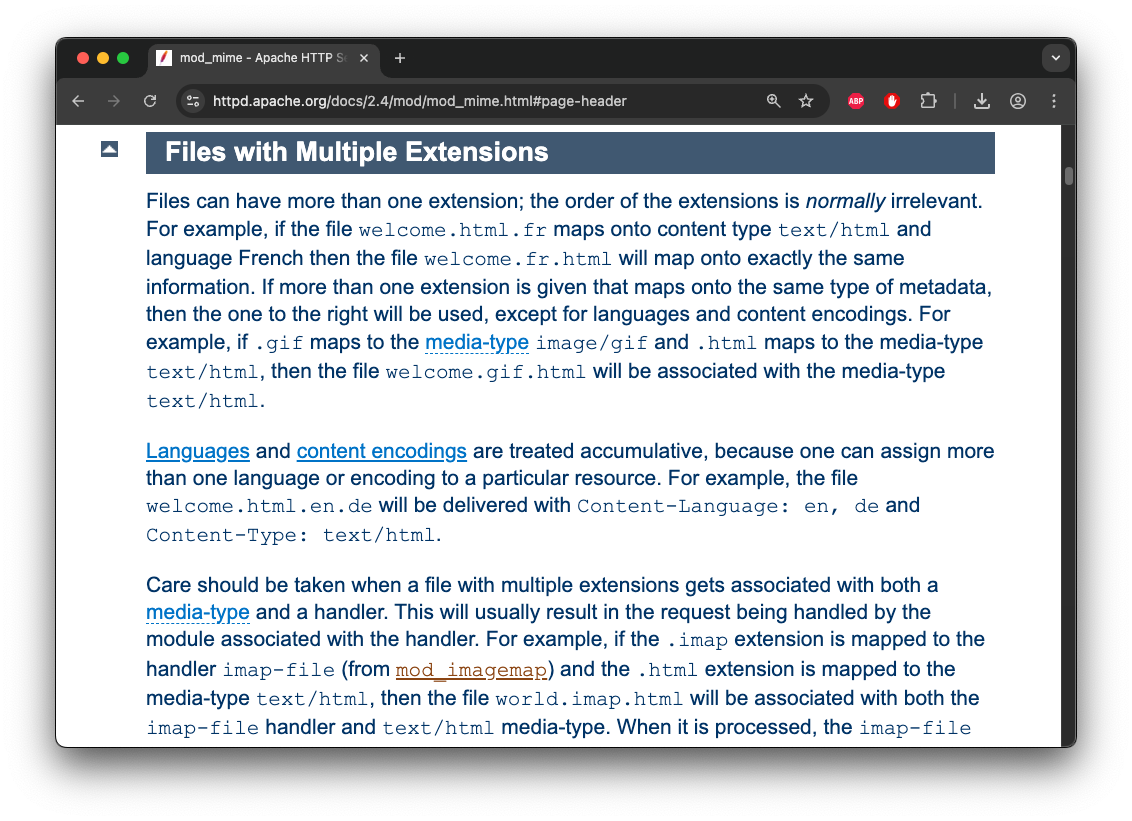The image size is (1132, 821).
Task: Click the red hand blocker extension icon
Action: pos(892,101)
